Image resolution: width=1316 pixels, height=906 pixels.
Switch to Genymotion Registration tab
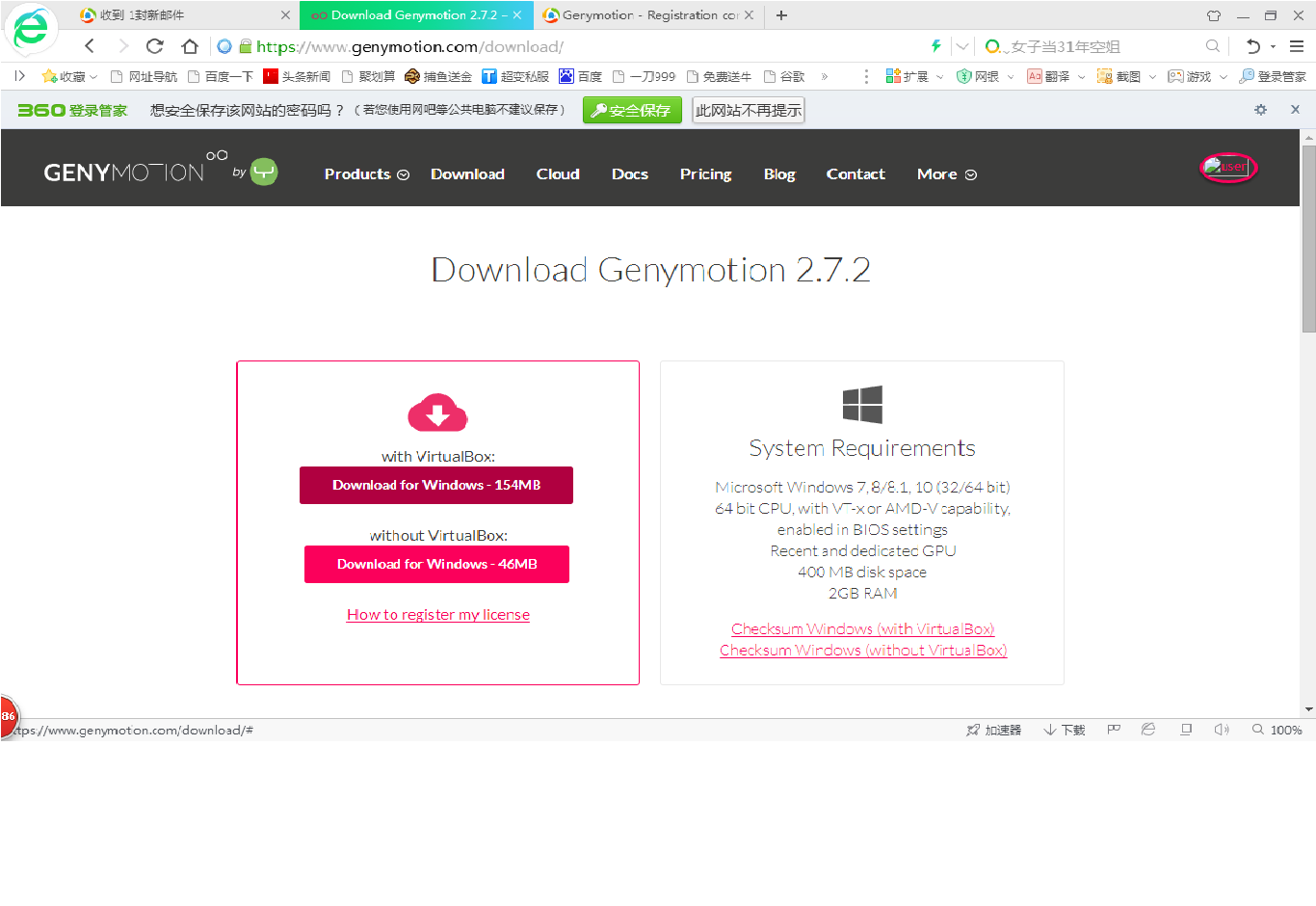[647, 15]
